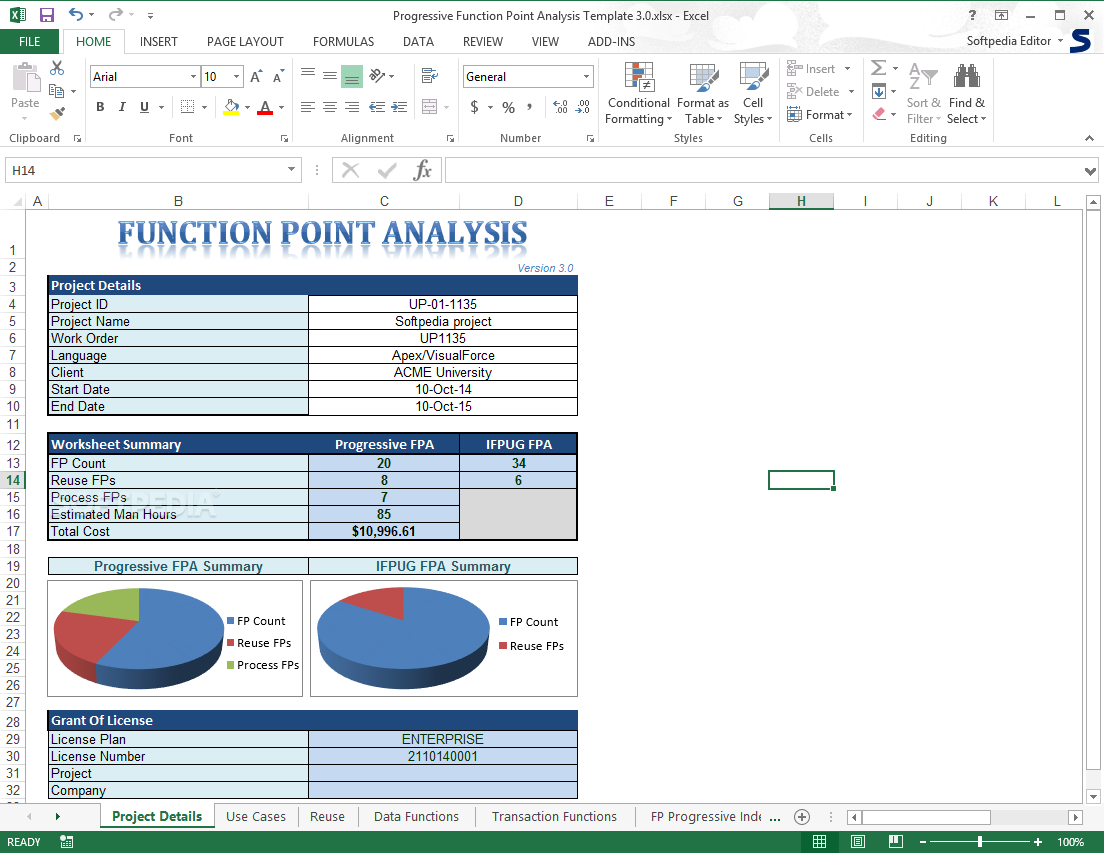Apply Percent Style with the % icon
This screenshot has height=853, width=1104.
click(x=508, y=107)
